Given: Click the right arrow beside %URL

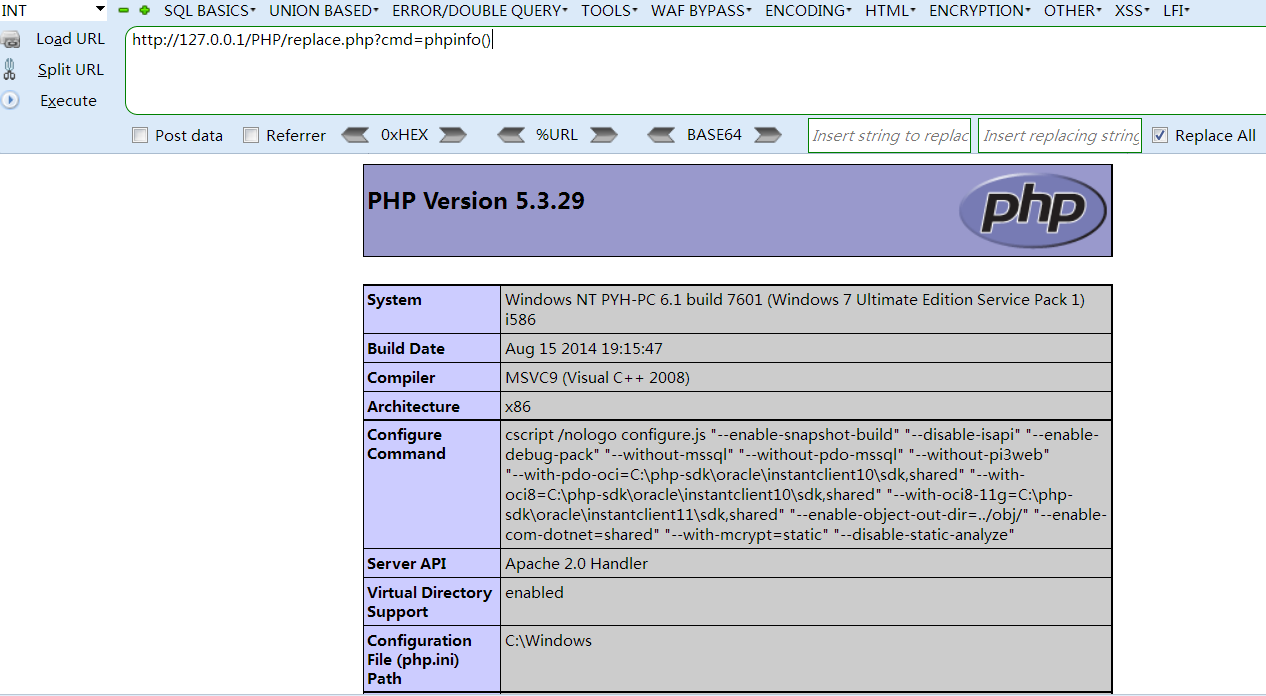Looking at the screenshot, I should pos(603,135).
